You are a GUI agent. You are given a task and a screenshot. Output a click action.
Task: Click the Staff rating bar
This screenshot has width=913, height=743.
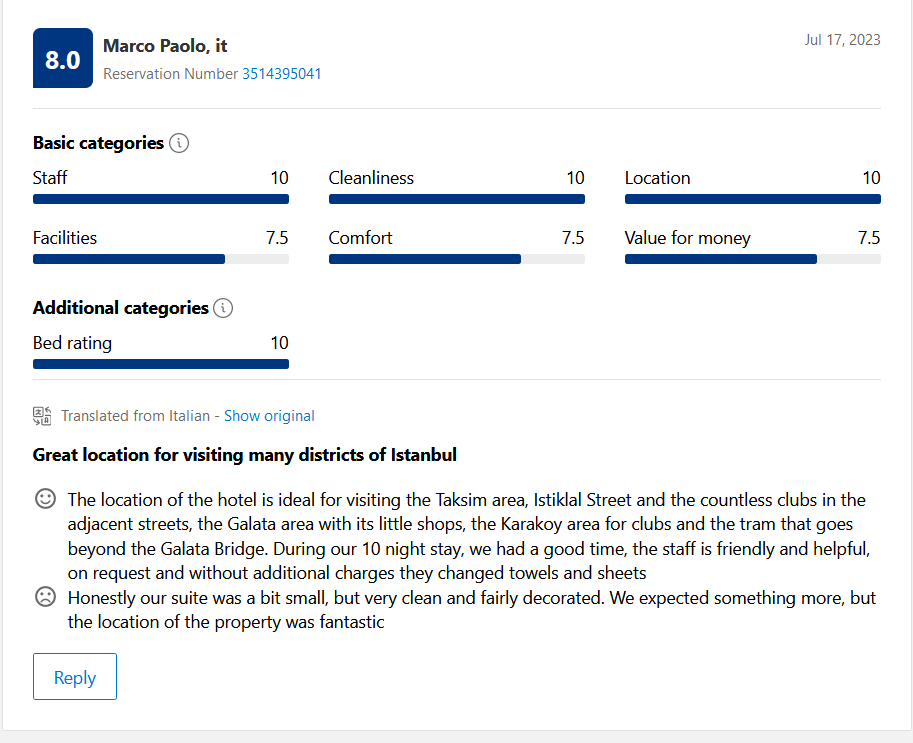tap(161, 199)
